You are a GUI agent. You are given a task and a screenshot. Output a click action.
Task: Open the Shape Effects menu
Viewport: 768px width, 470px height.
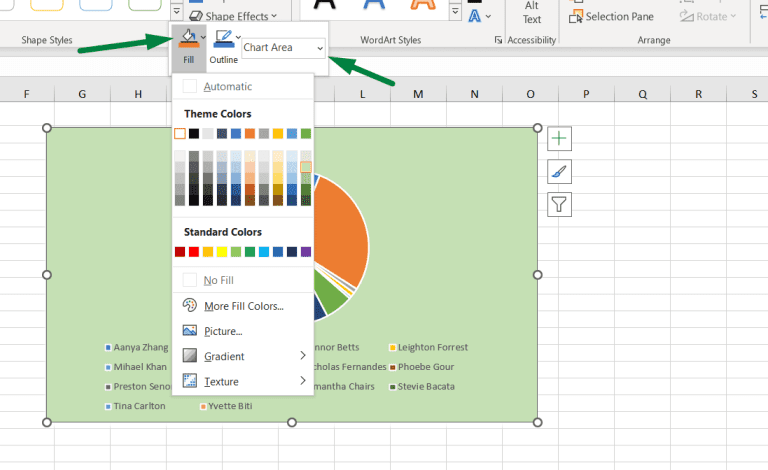(233, 16)
